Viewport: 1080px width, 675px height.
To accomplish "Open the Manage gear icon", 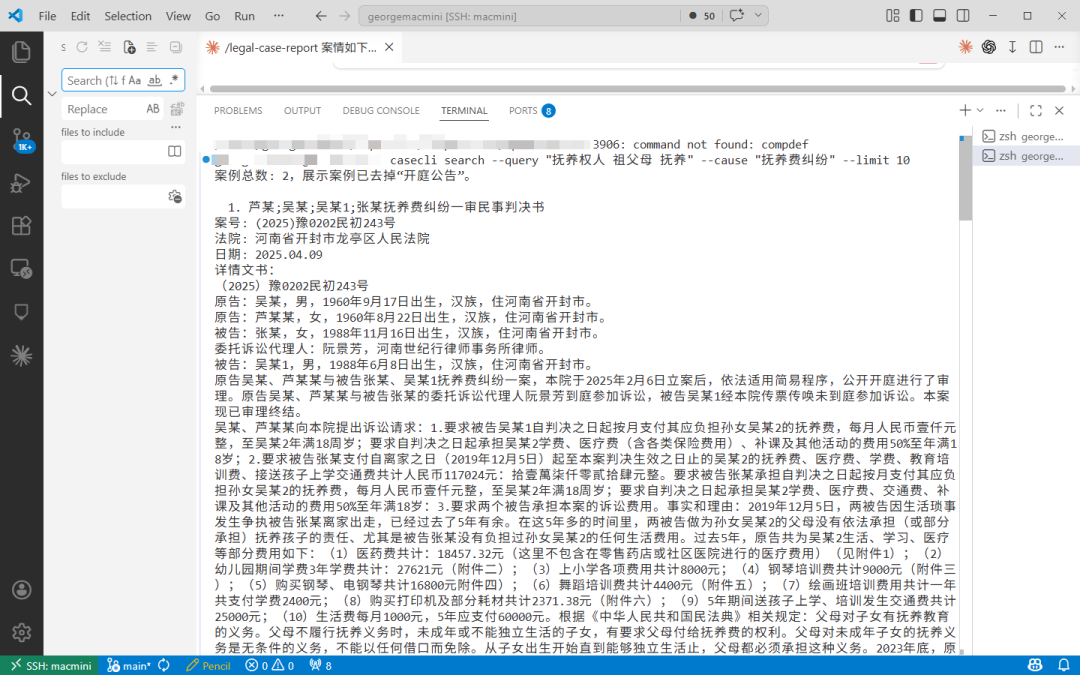I will [x=21, y=632].
